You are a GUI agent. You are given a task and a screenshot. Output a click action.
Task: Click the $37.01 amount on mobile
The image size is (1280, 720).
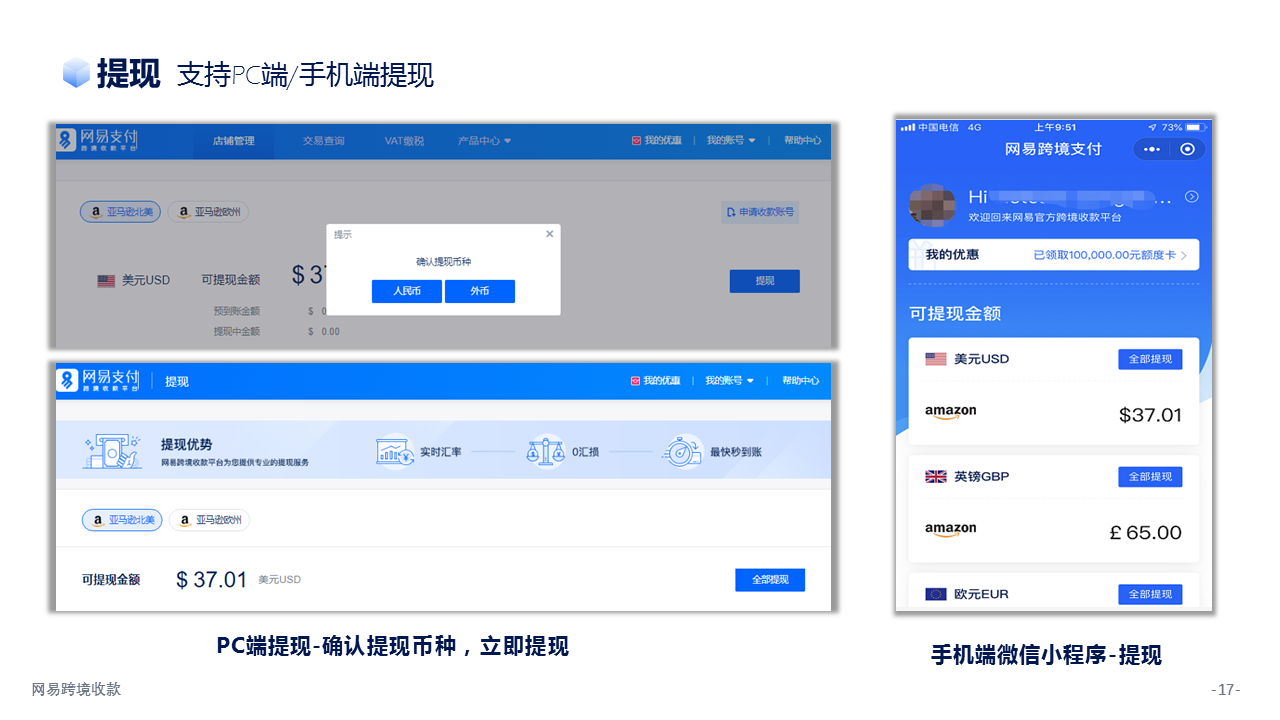tap(1150, 415)
